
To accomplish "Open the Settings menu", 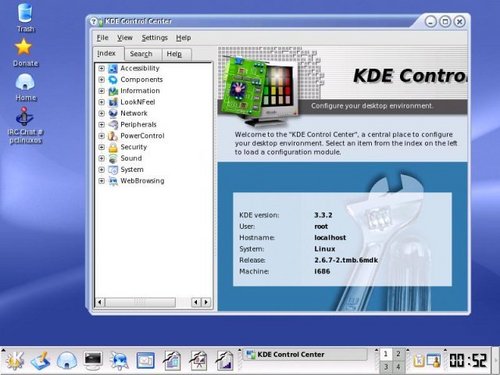I will click(154, 38).
